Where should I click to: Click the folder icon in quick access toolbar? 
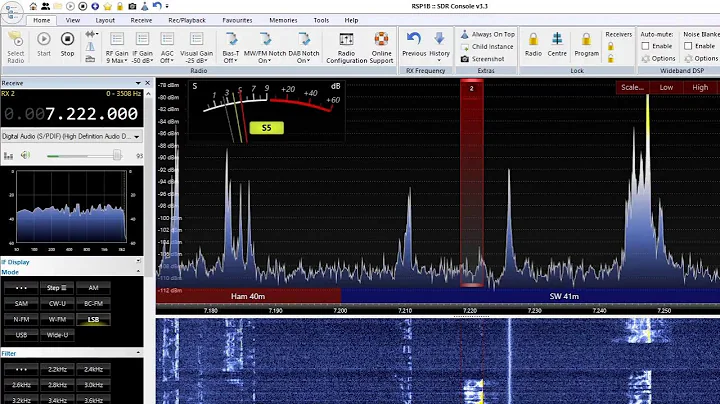(58, 6)
